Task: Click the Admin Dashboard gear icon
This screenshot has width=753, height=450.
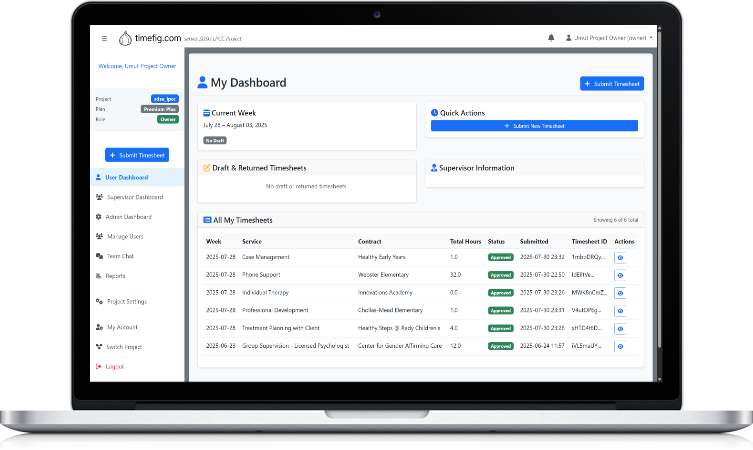Action: [98, 216]
